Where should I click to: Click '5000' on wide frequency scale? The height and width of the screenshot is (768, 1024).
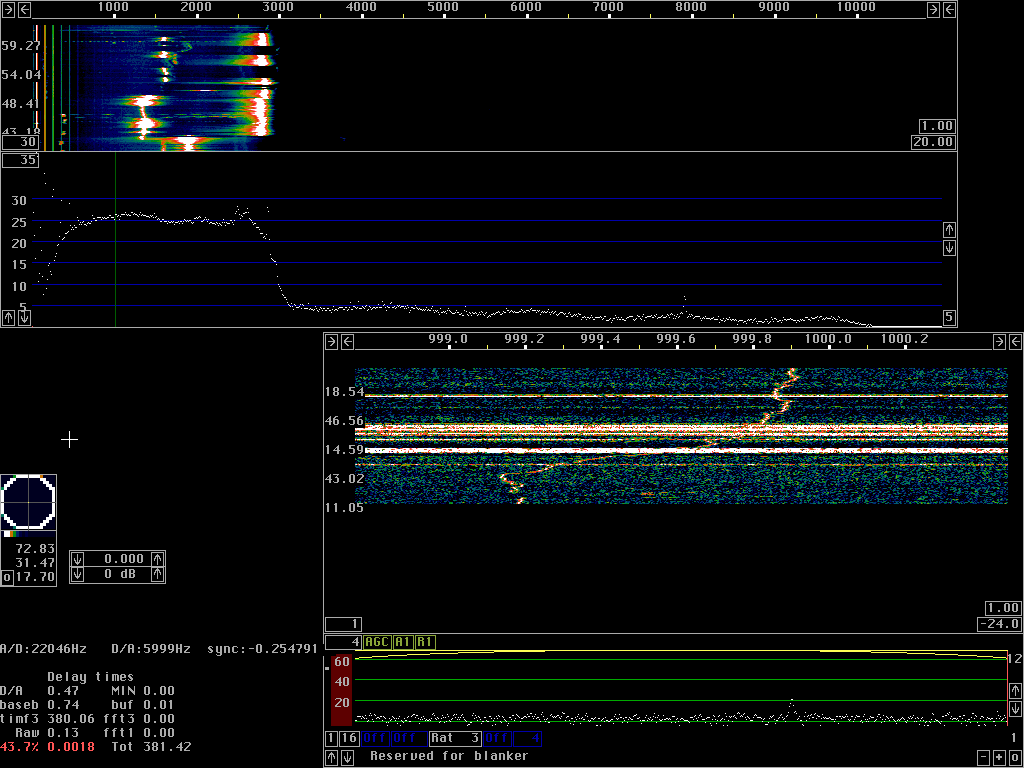pos(443,7)
